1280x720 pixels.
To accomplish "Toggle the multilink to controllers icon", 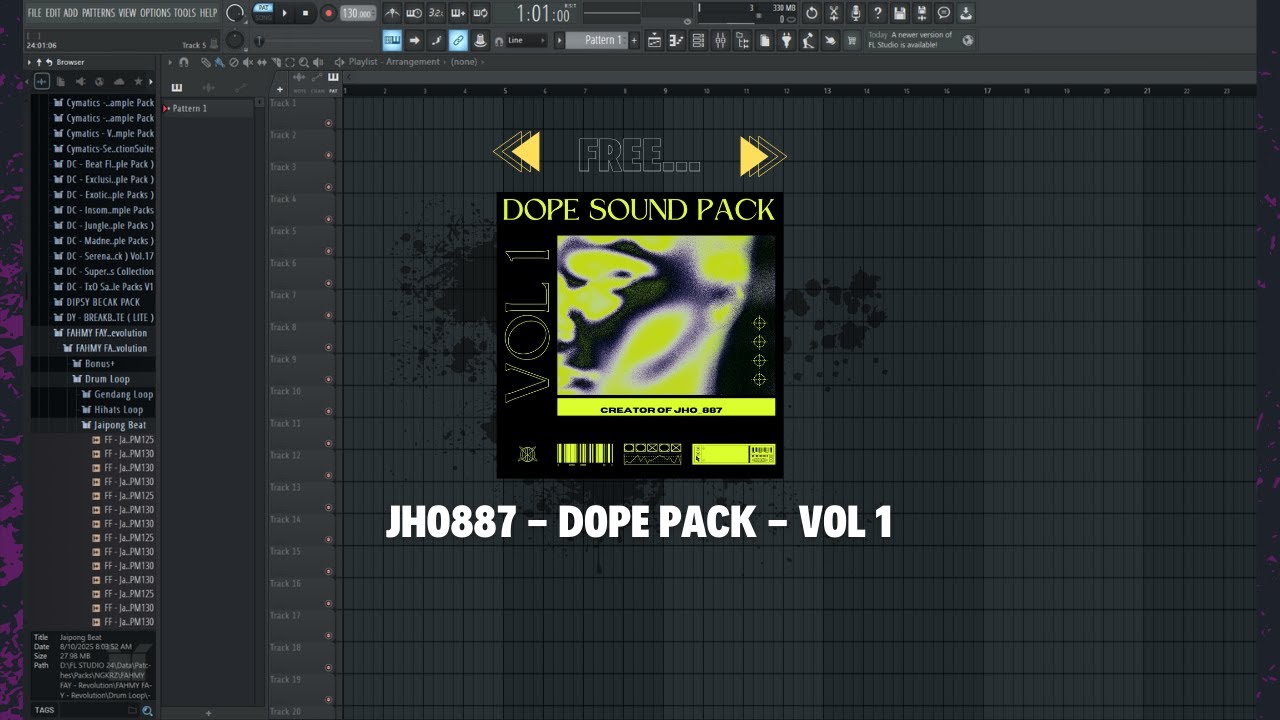I will pyautogui.click(x=457, y=40).
